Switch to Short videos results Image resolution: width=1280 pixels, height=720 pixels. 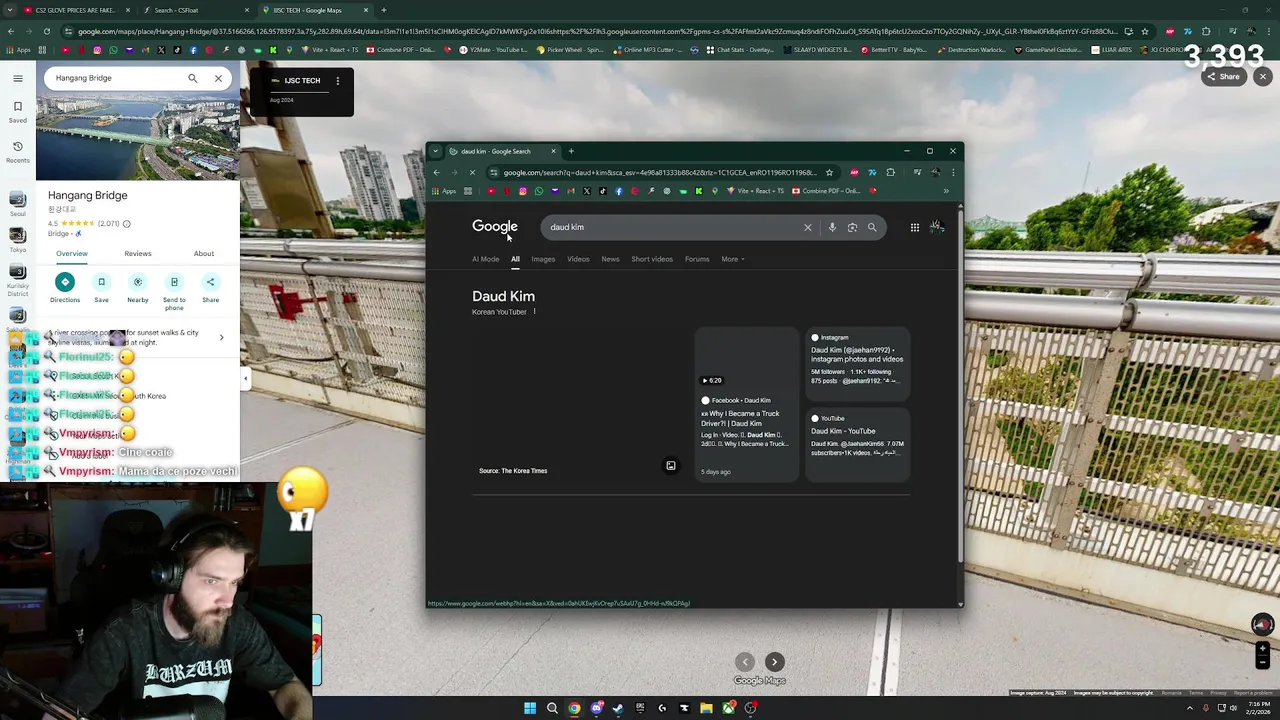point(652,259)
